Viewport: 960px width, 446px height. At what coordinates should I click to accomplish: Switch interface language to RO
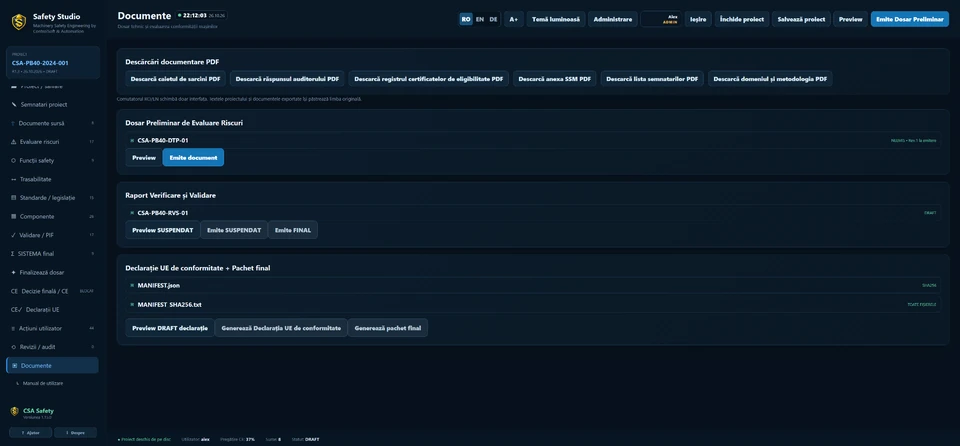(x=466, y=19)
